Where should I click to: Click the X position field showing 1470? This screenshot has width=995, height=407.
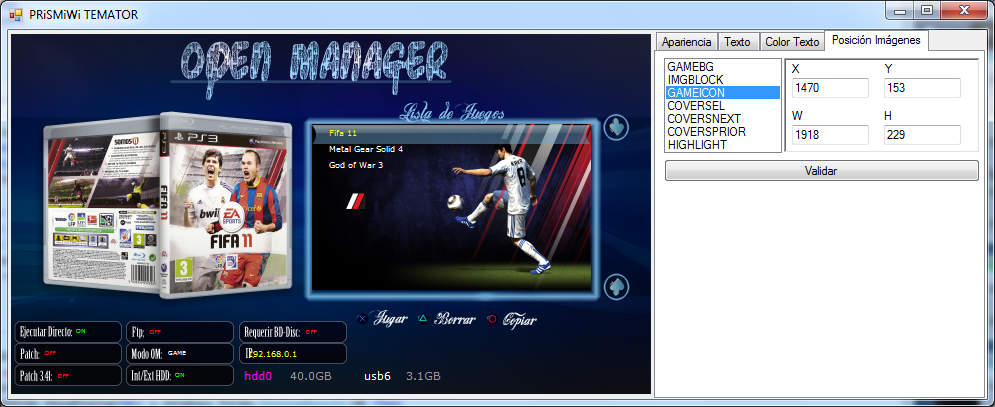pyautogui.click(x=830, y=88)
